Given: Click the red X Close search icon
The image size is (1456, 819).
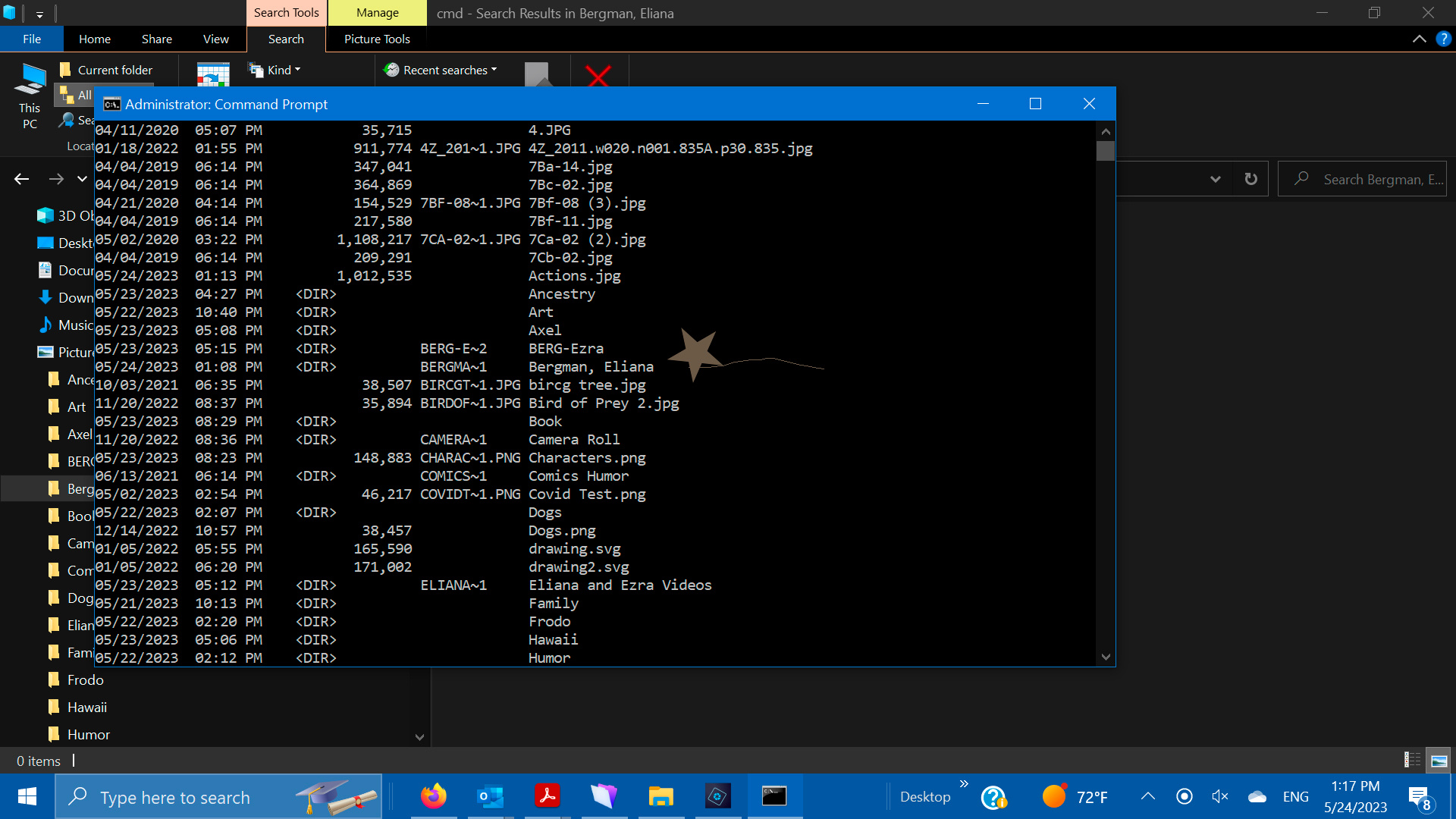Looking at the screenshot, I should coord(598,76).
